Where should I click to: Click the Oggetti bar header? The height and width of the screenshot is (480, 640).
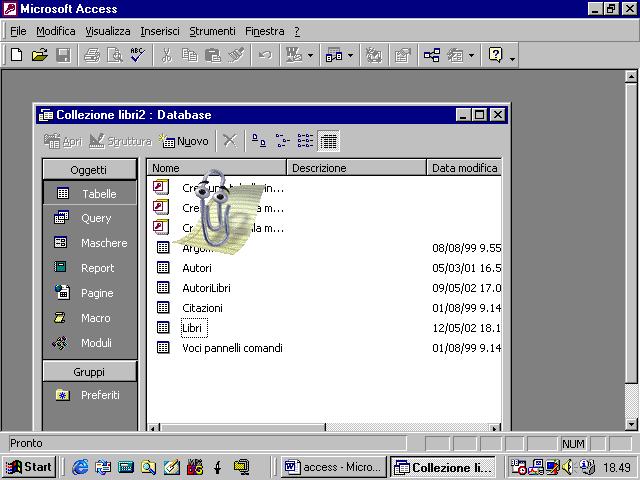click(89, 169)
